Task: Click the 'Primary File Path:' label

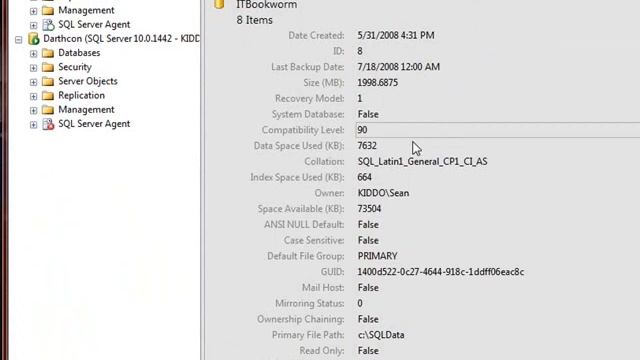Action: click(308, 335)
